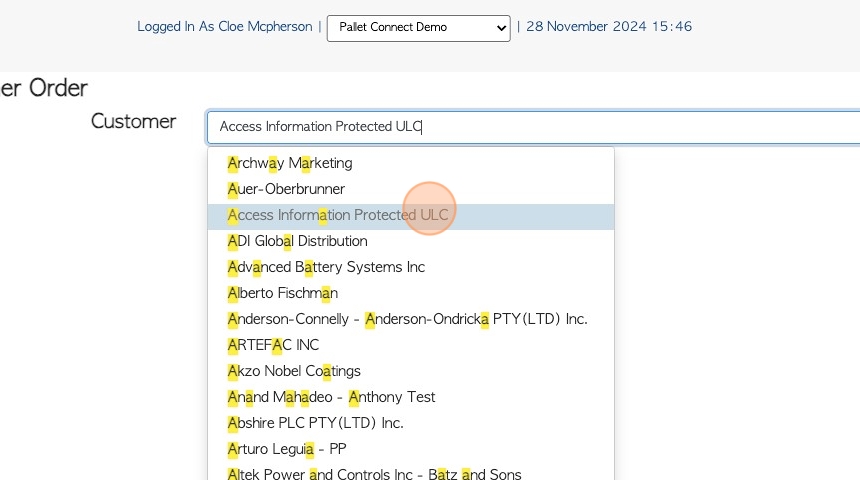Choose Anand Mahadeo - Anthony Test
The width and height of the screenshot is (860, 480).
pyautogui.click(x=411, y=397)
